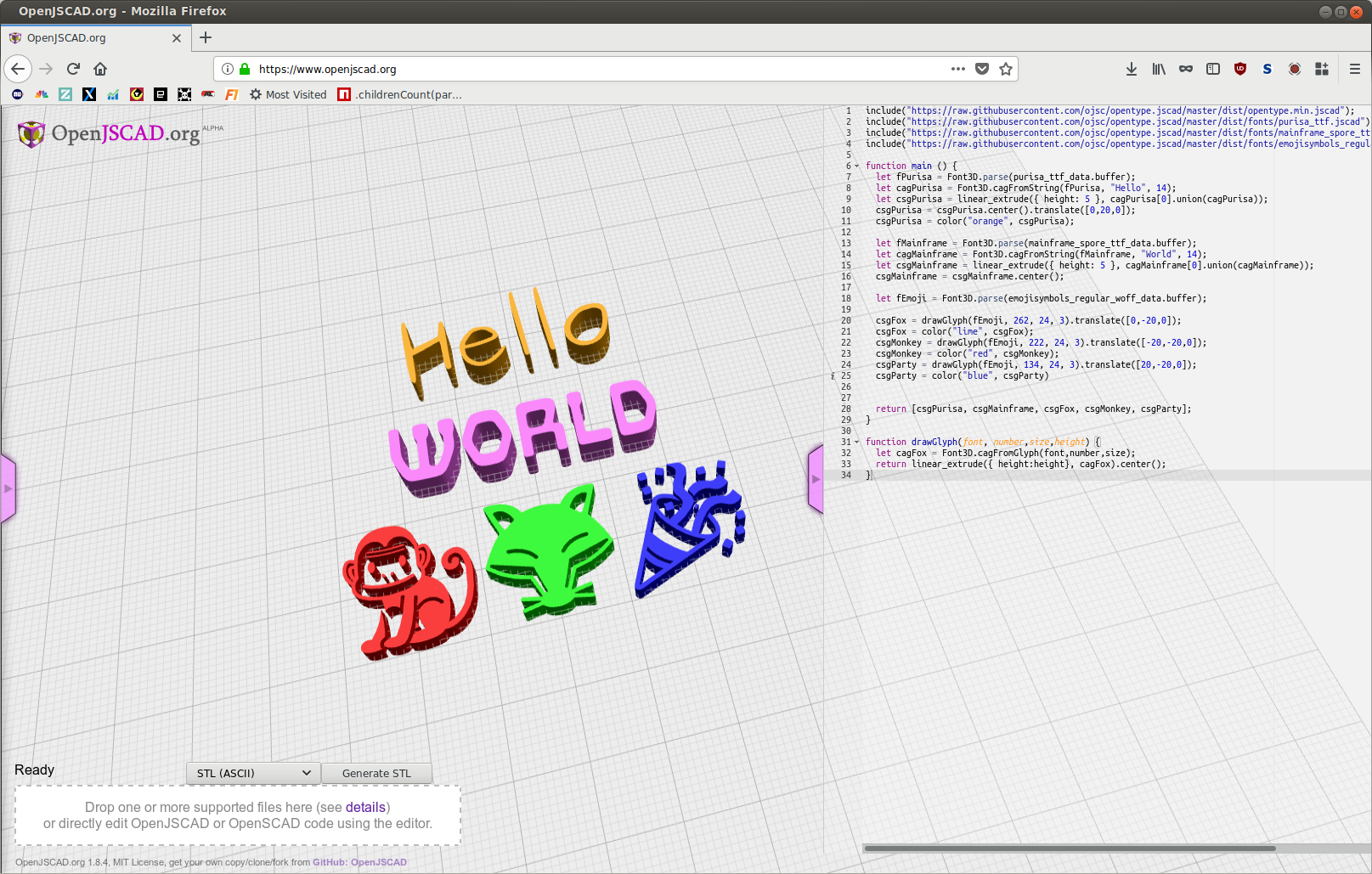This screenshot has width=1372, height=874.
Task: Click the private mask toolbar icon
Action: [1186, 69]
